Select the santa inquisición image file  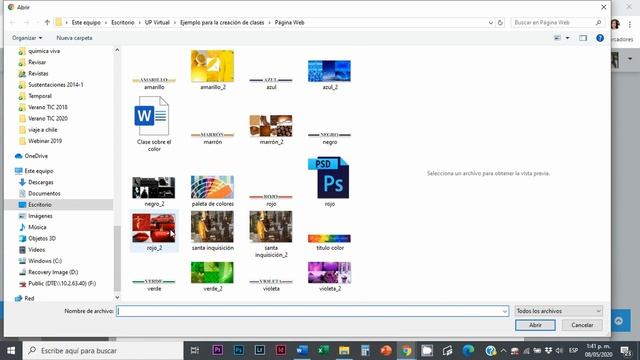coord(212,231)
